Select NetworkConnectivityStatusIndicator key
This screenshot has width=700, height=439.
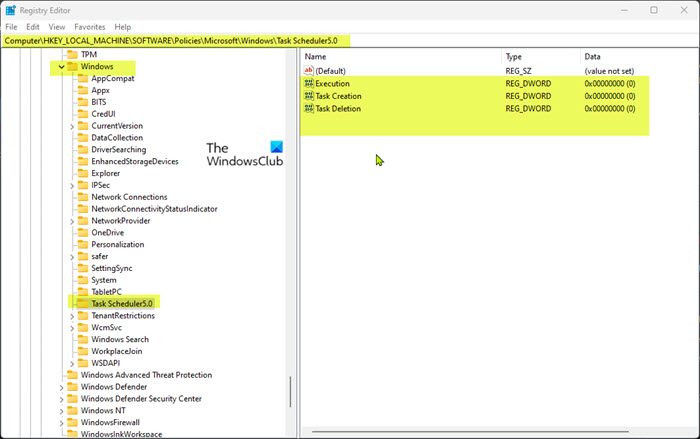coord(154,209)
